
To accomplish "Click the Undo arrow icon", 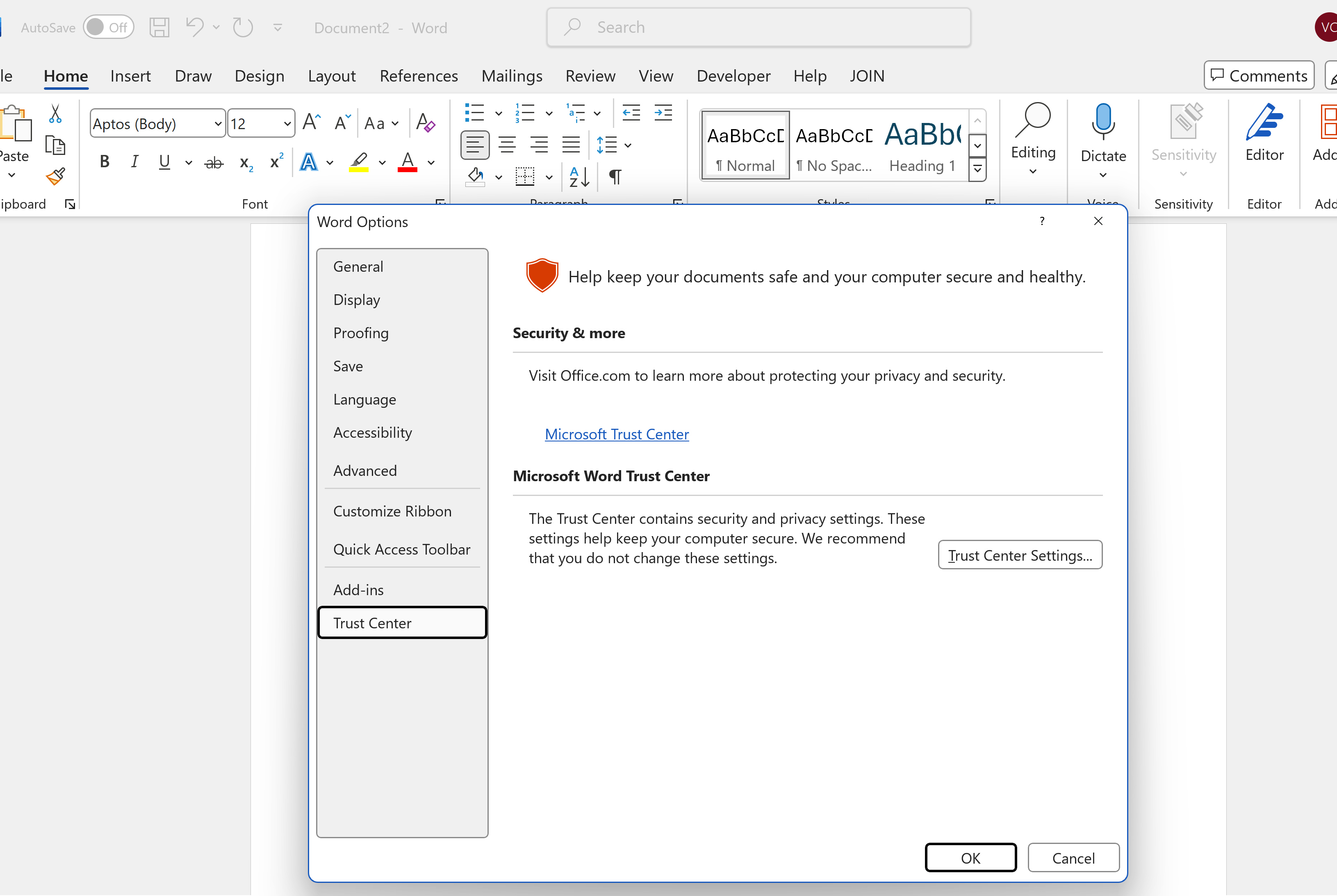I will (195, 27).
